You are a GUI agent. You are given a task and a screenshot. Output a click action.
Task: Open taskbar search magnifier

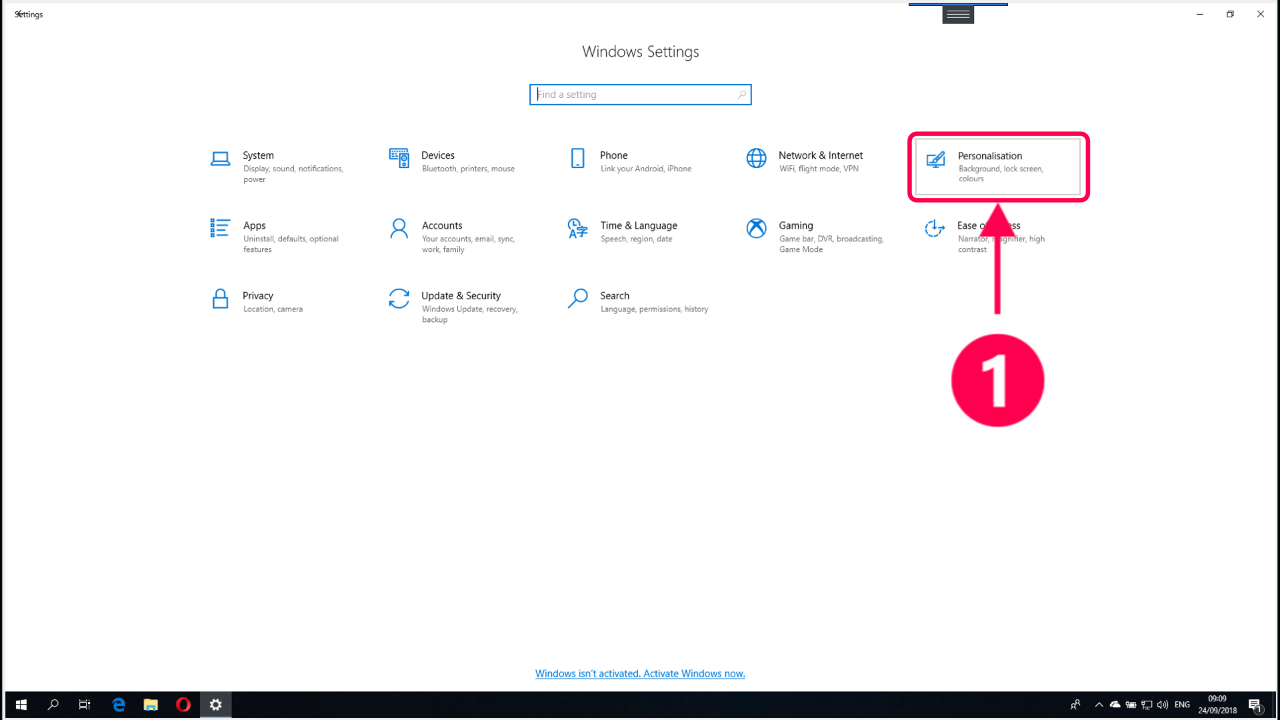(x=54, y=705)
